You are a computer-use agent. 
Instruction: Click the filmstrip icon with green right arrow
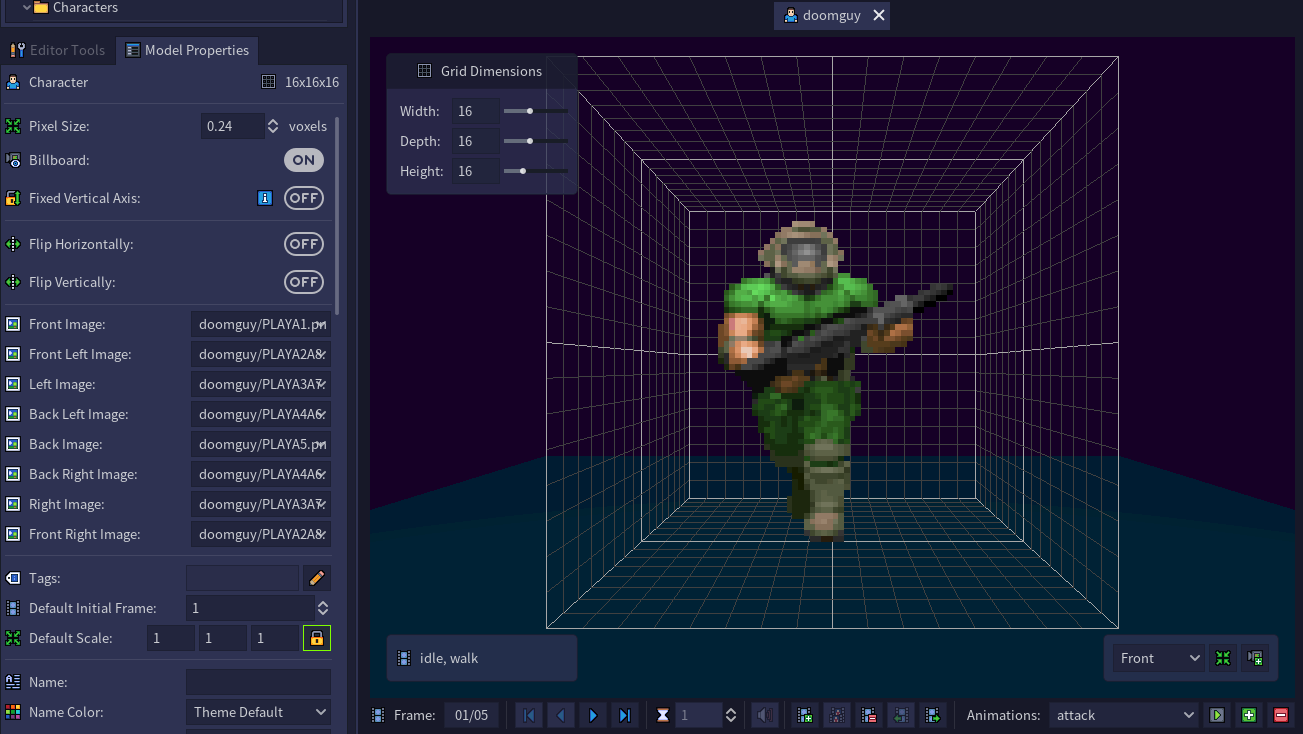[x=933, y=715]
